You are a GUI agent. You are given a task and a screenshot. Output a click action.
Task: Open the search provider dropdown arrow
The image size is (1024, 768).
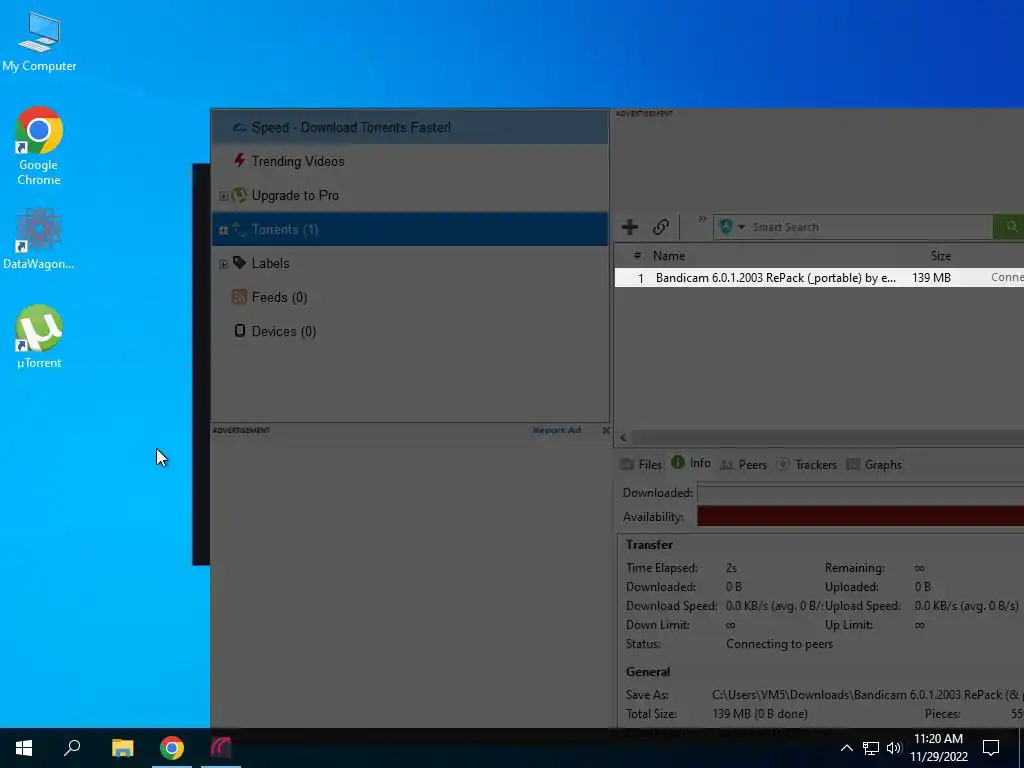741,227
